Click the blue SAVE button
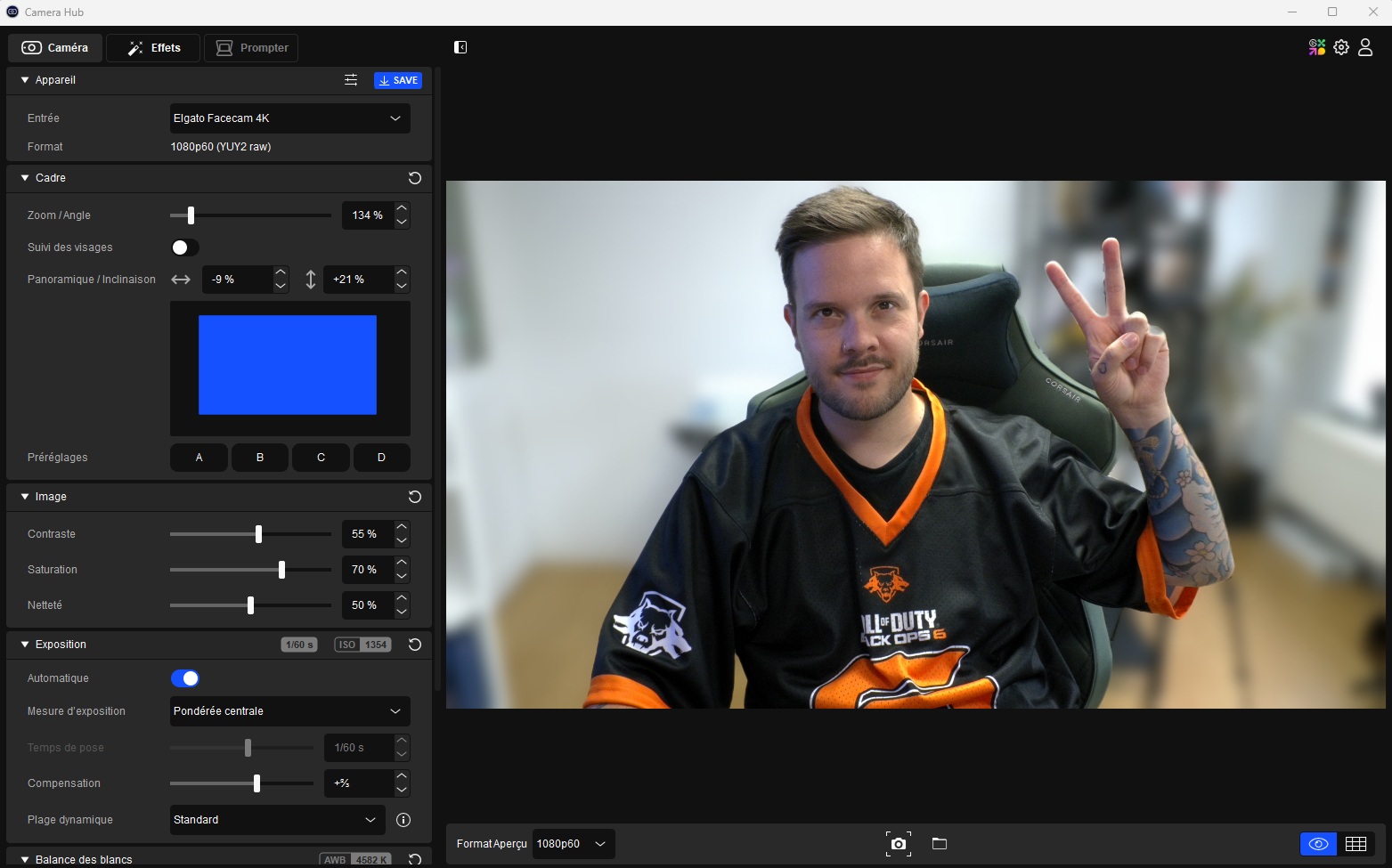The height and width of the screenshot is (868, 1392). 398,80
